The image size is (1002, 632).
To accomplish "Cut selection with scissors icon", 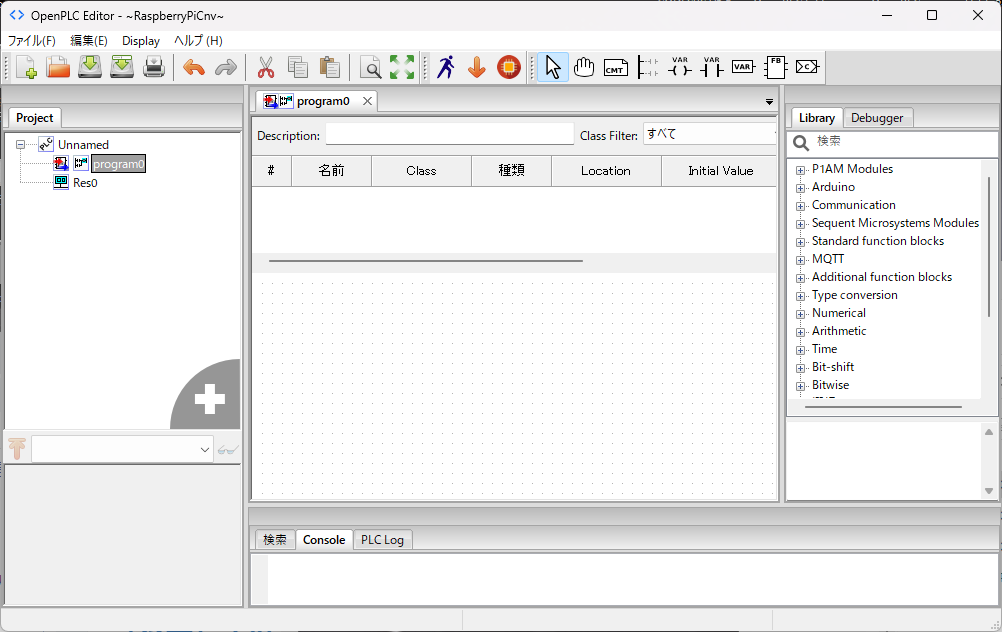I will tap(265, 67).
